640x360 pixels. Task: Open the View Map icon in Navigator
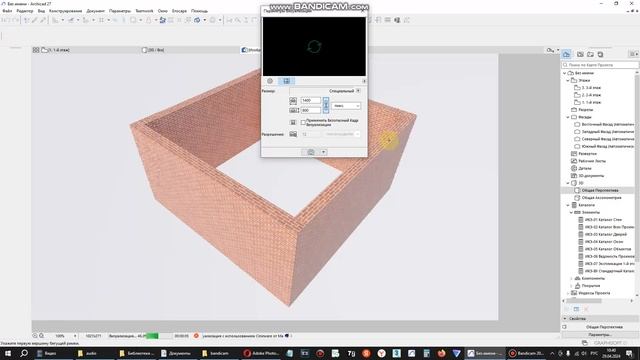(x=580, y=54)
